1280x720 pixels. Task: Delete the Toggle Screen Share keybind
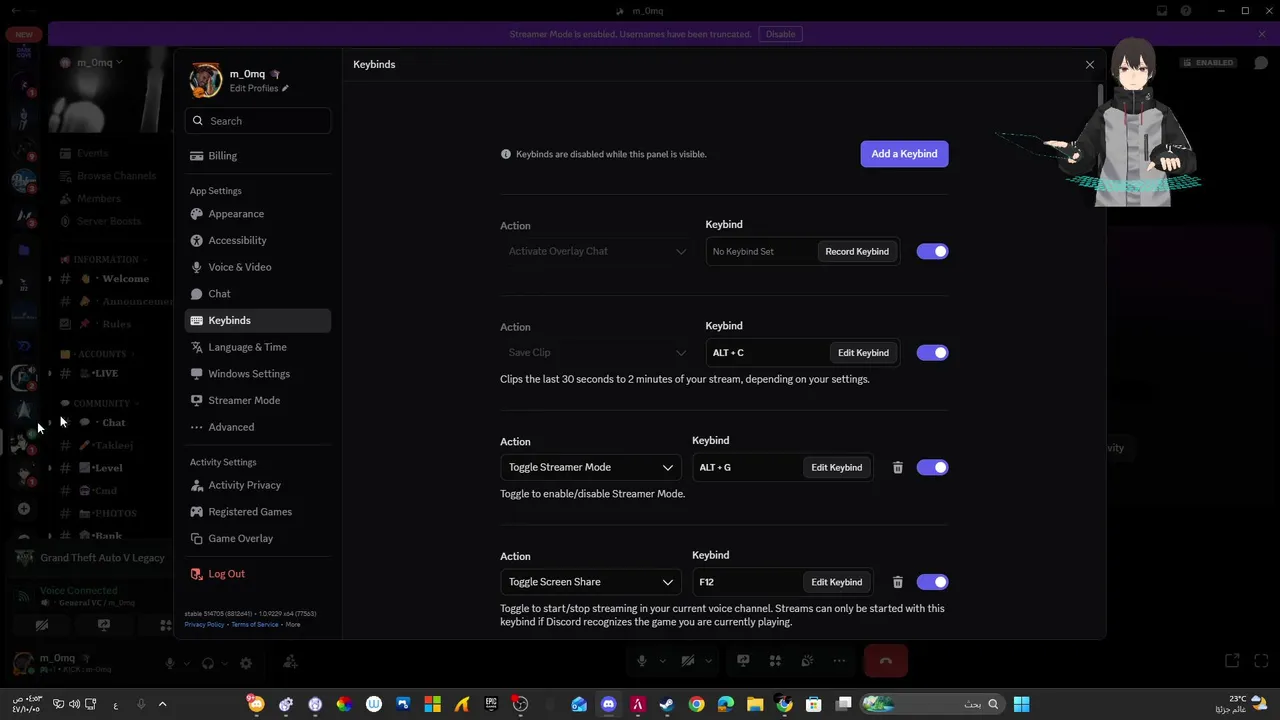(897, 582)
